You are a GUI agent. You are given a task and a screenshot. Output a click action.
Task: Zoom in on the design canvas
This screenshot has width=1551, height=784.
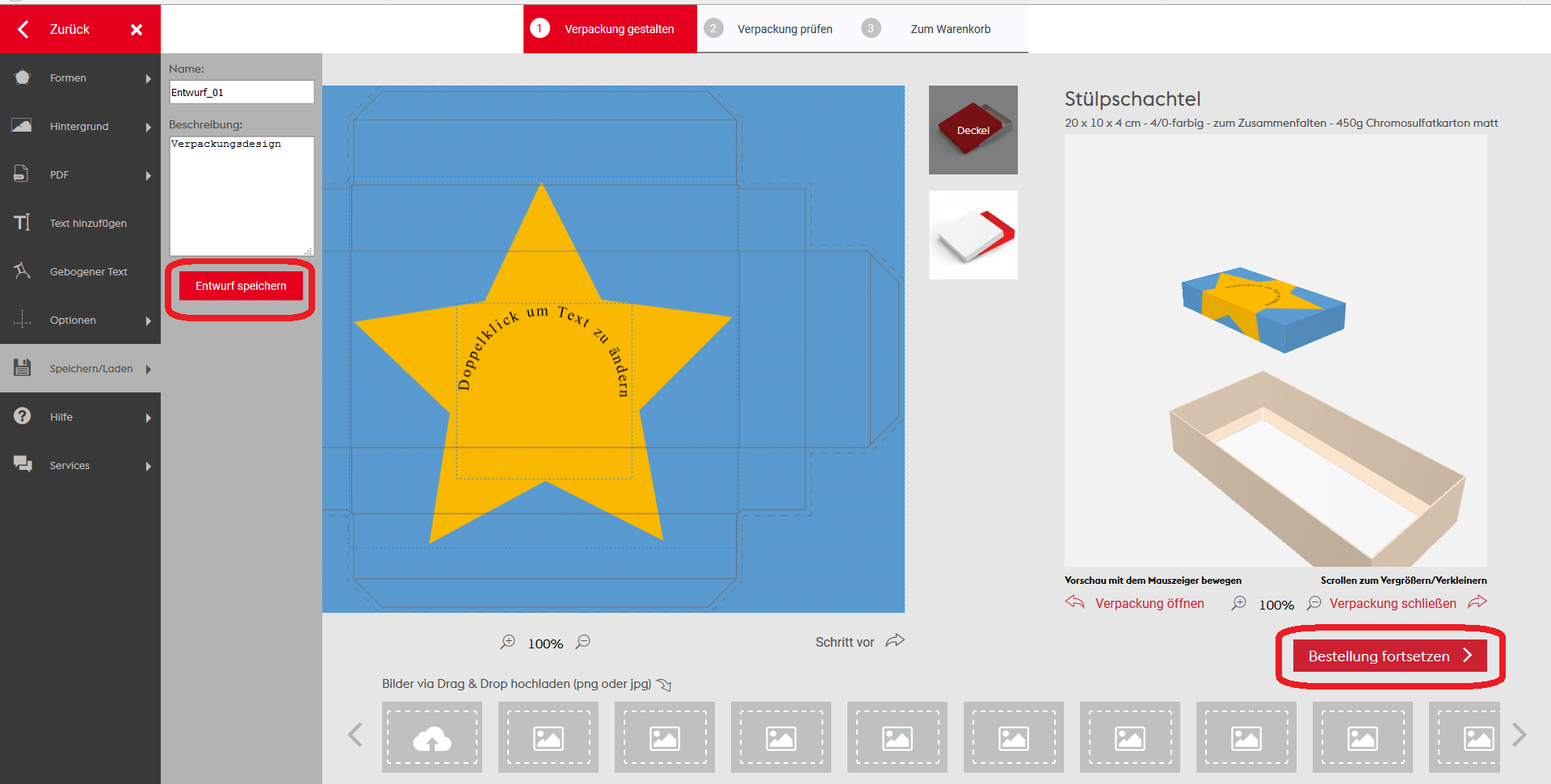pos(507,642)
